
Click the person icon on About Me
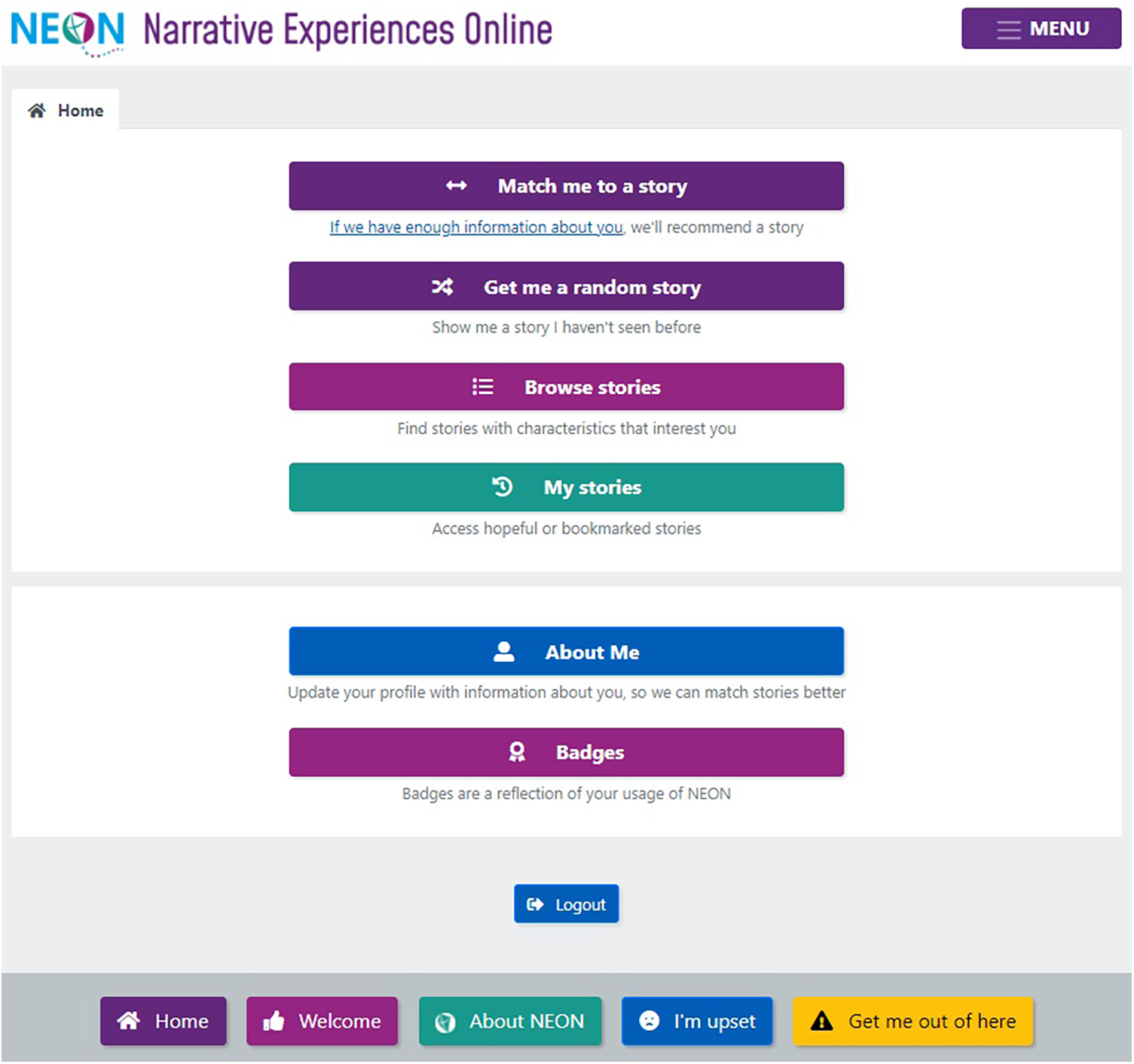(503, 652)
